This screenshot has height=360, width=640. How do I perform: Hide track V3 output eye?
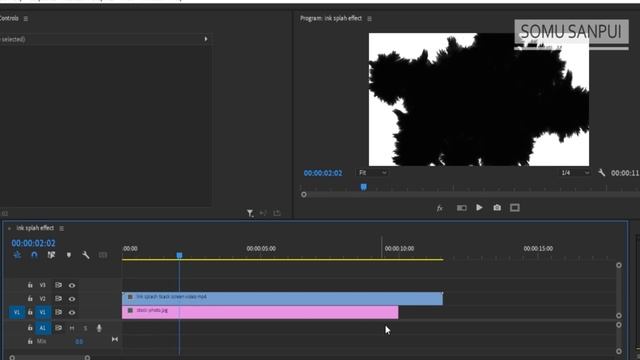[x=72, y=285]
